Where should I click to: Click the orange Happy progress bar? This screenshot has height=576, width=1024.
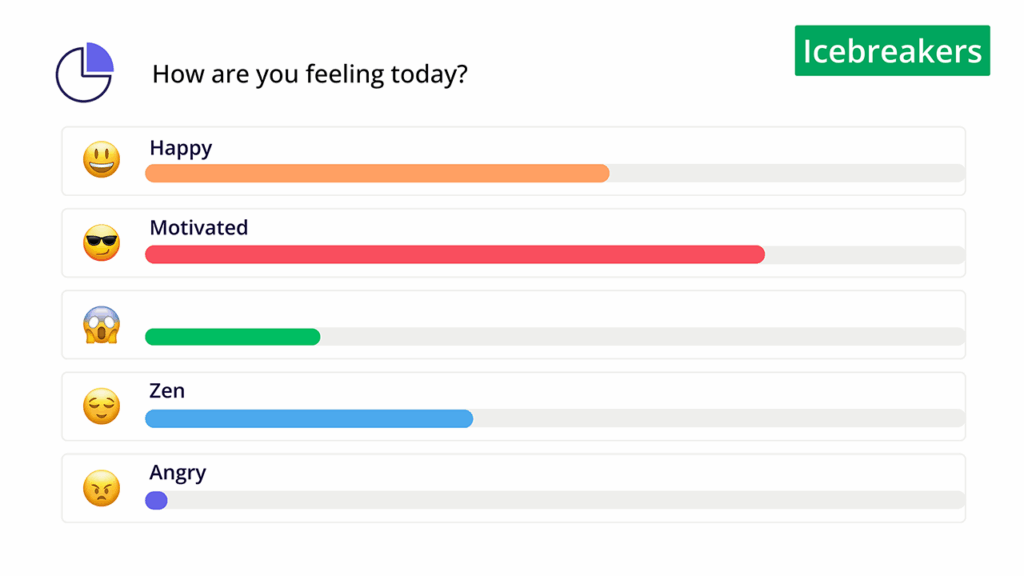tap(377, 173)
